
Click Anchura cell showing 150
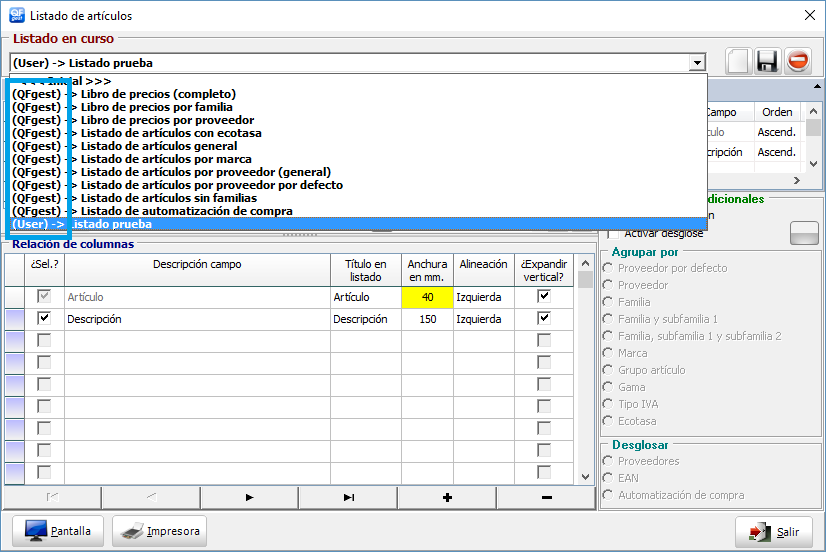click(427, 319)
